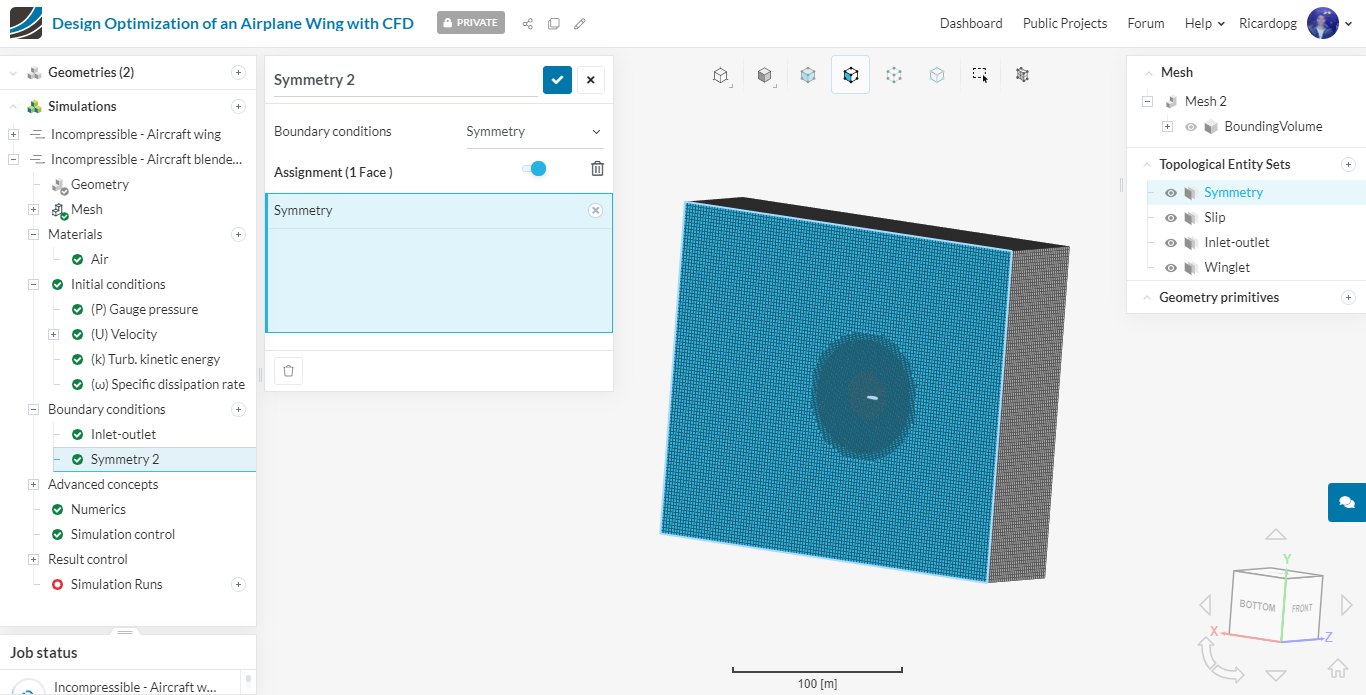1366x695 pixels.
Task: Open the render mode shaded cube tool
Action: point(764,75)
